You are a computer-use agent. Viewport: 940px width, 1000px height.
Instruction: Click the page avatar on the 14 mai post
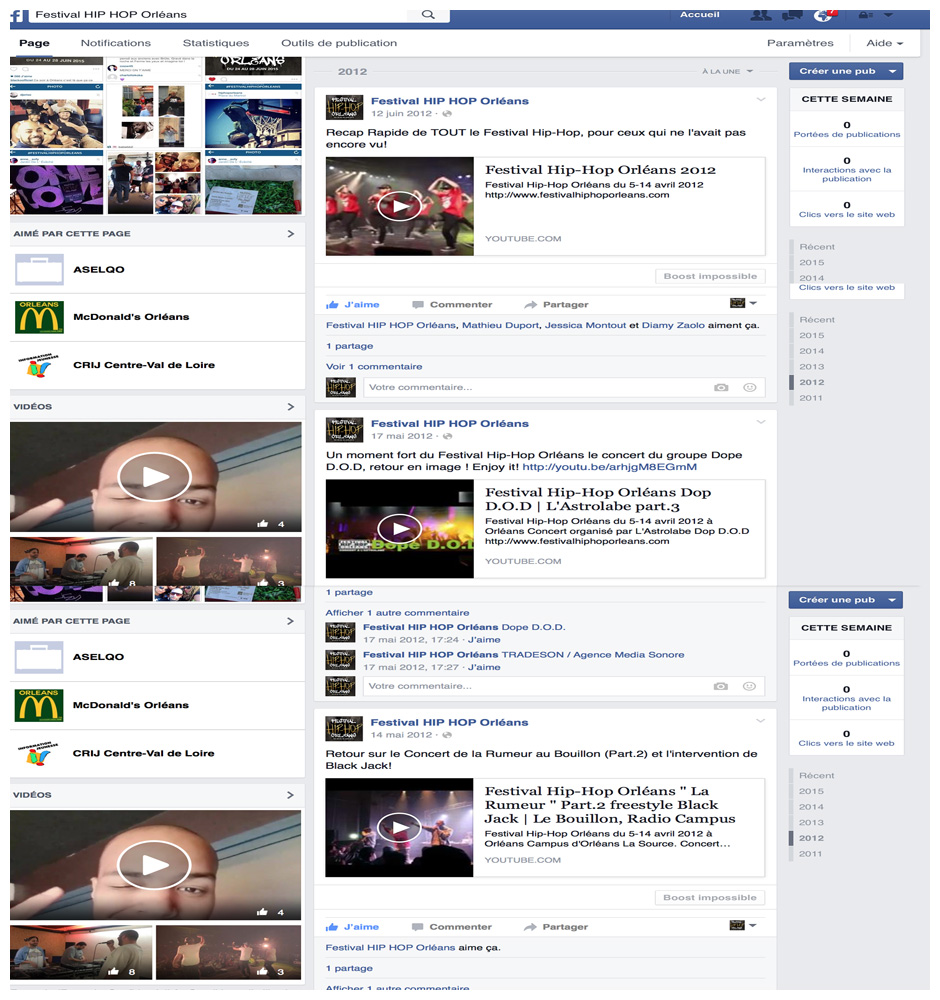tap(344, 729)
